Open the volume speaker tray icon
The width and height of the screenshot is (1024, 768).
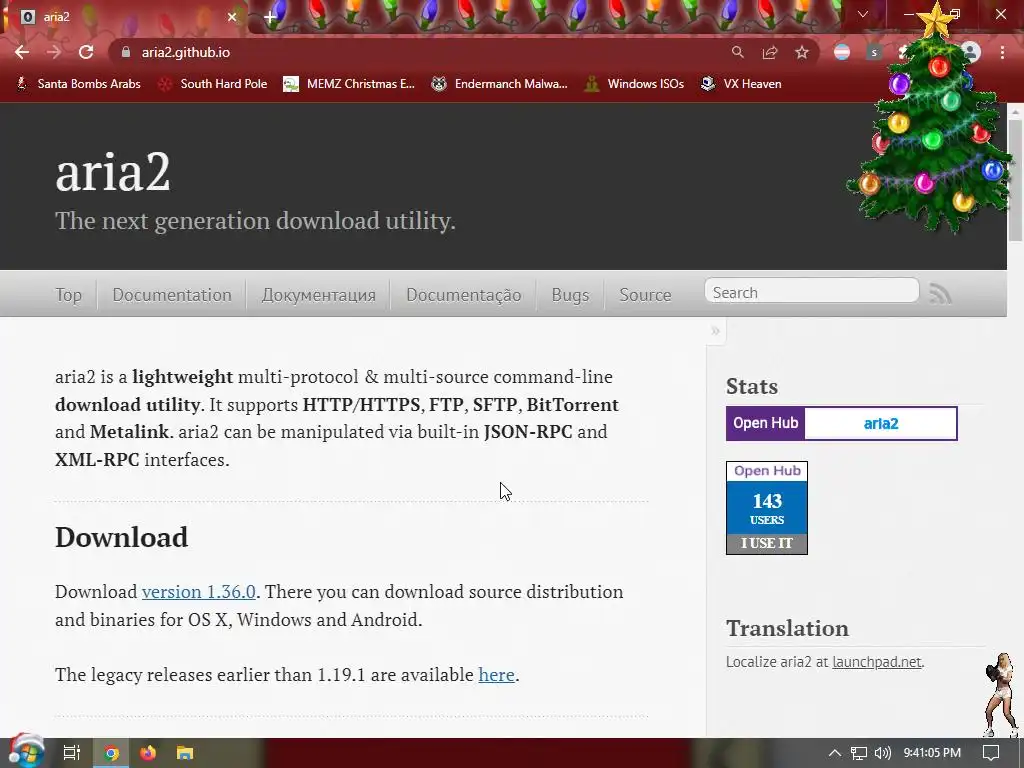(882, 753)
